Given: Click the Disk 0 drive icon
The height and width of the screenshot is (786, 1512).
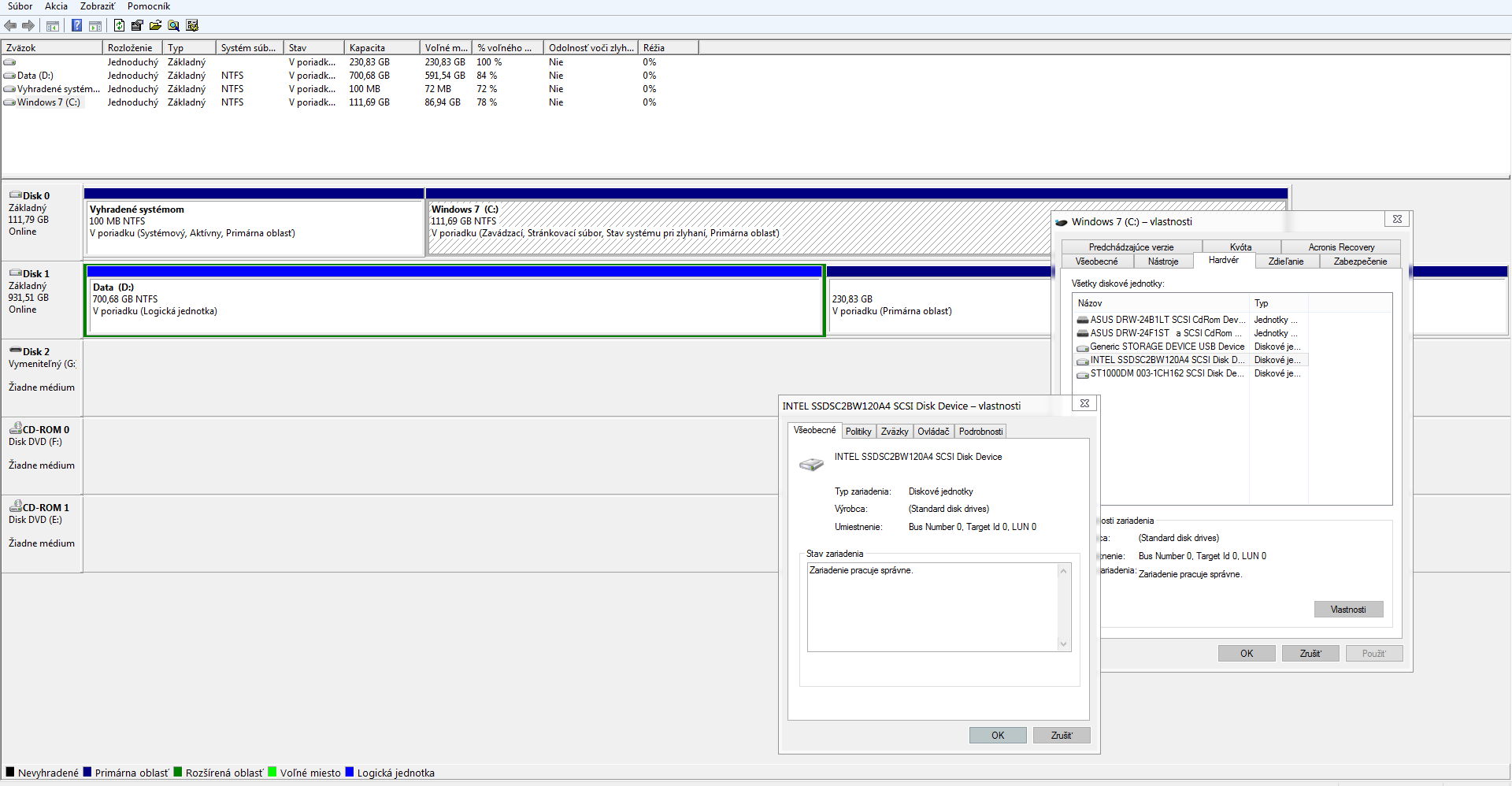Looking at the screenshot, I should [15, 195].
